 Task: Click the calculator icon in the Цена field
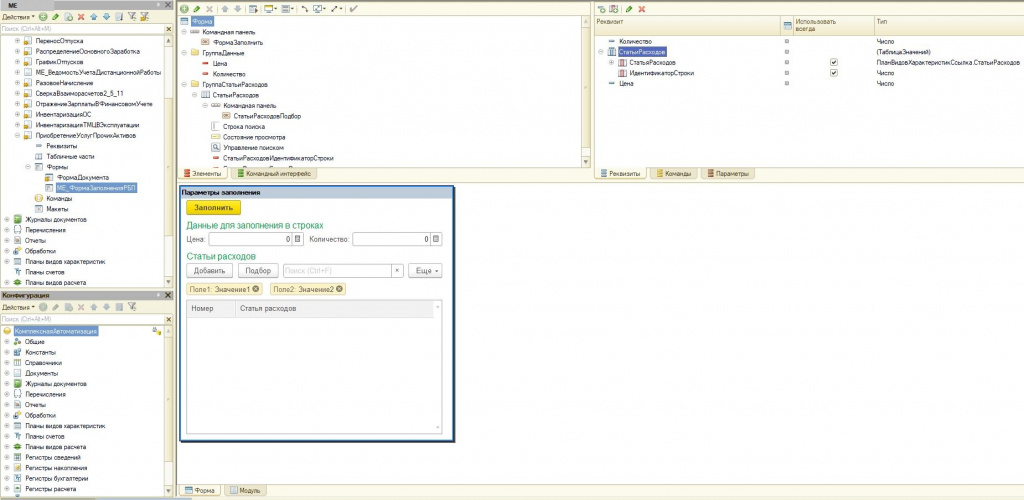coord(297,239)
